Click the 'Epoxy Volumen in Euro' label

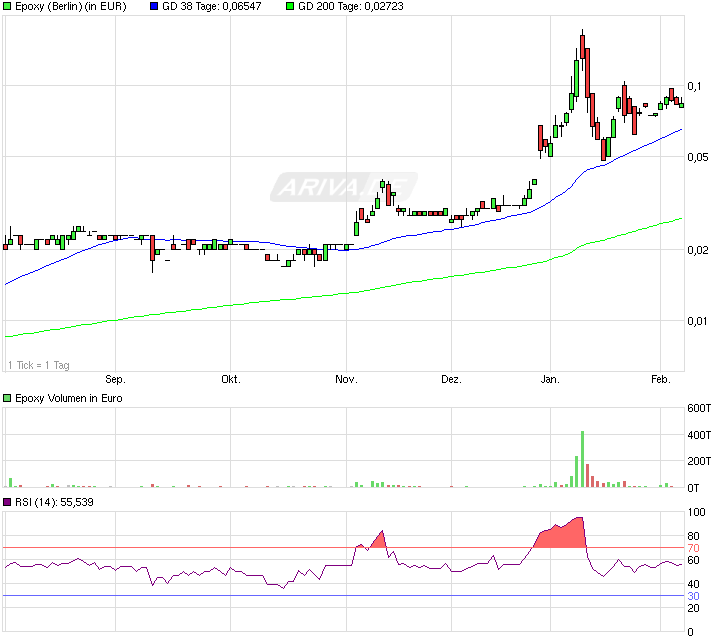69,398
